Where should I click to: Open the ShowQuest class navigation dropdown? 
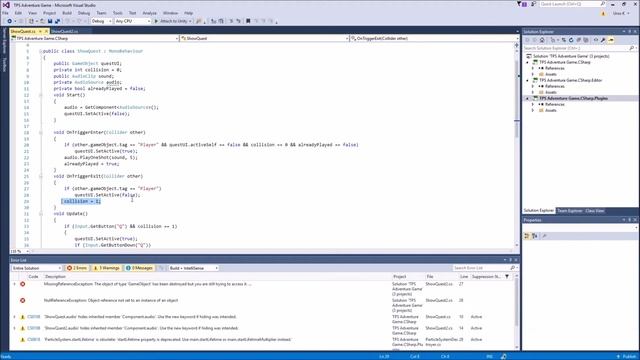point(264,38)
